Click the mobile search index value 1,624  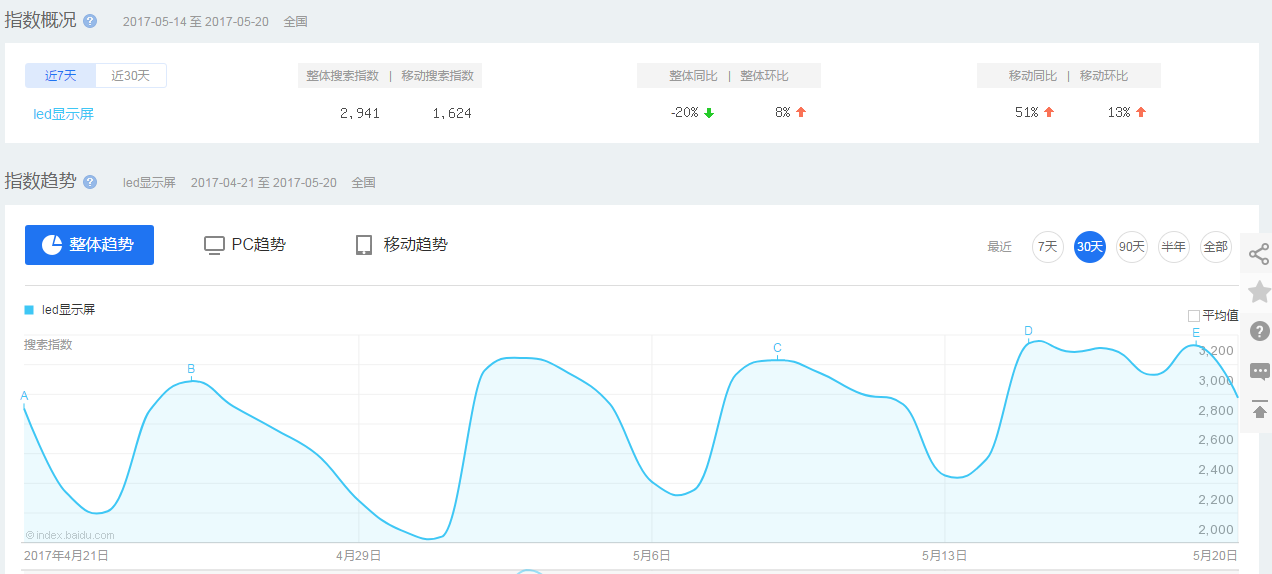pos(452,113)
